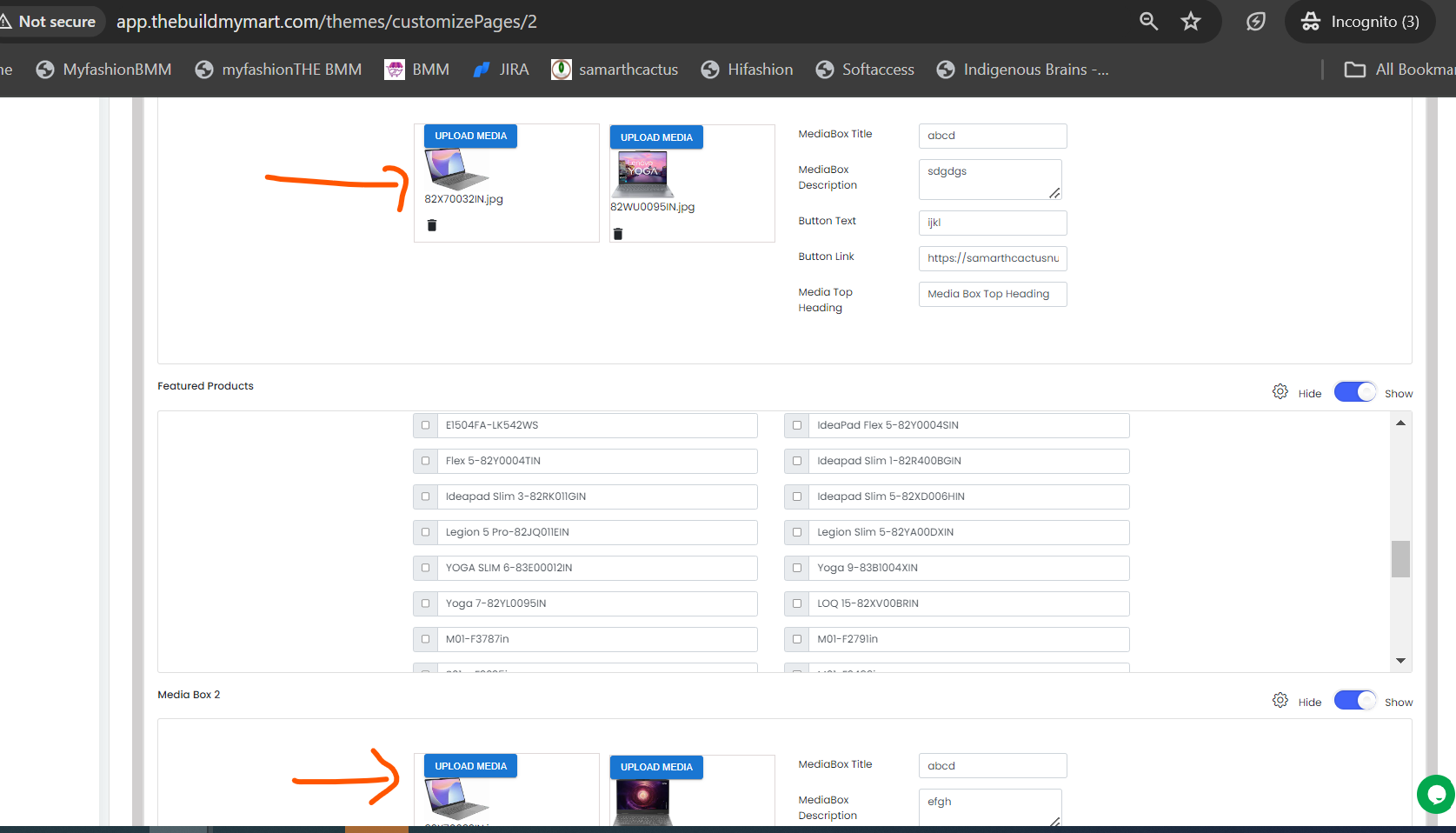Image resolution: width=1456 pixels, height=833 pixels.
Task: Check the Ideapad Slim 1-82R400BGIN product
Action: click(x=797, y=461)
